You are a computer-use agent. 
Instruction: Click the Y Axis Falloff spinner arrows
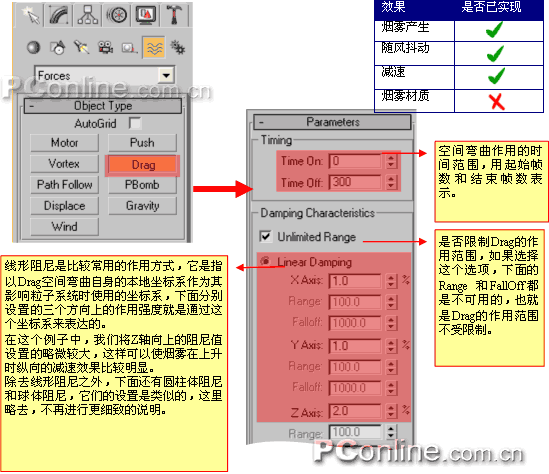click(x=391, y=388)
